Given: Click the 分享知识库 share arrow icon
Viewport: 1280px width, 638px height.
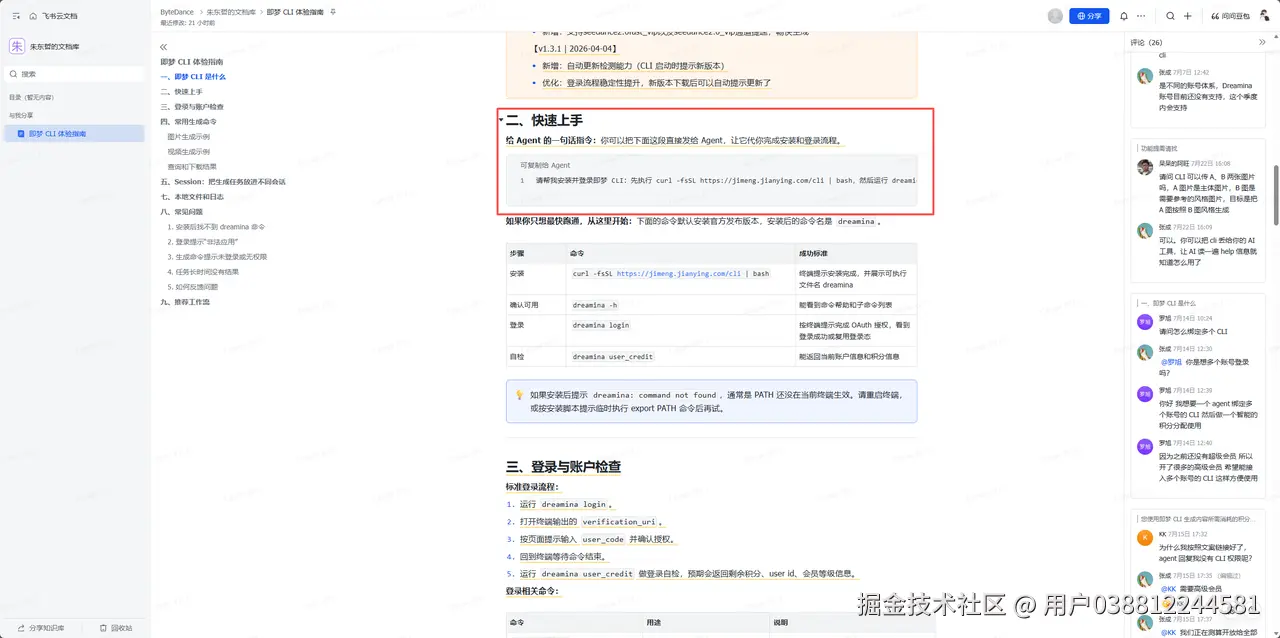Looking at the screenshot, I should point(21,628).
